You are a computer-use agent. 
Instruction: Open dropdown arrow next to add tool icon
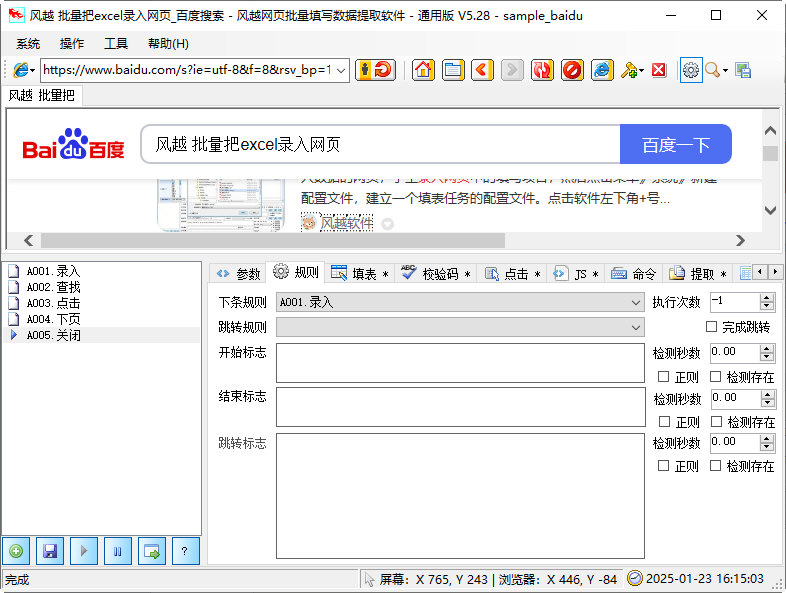tap(642, 71)
